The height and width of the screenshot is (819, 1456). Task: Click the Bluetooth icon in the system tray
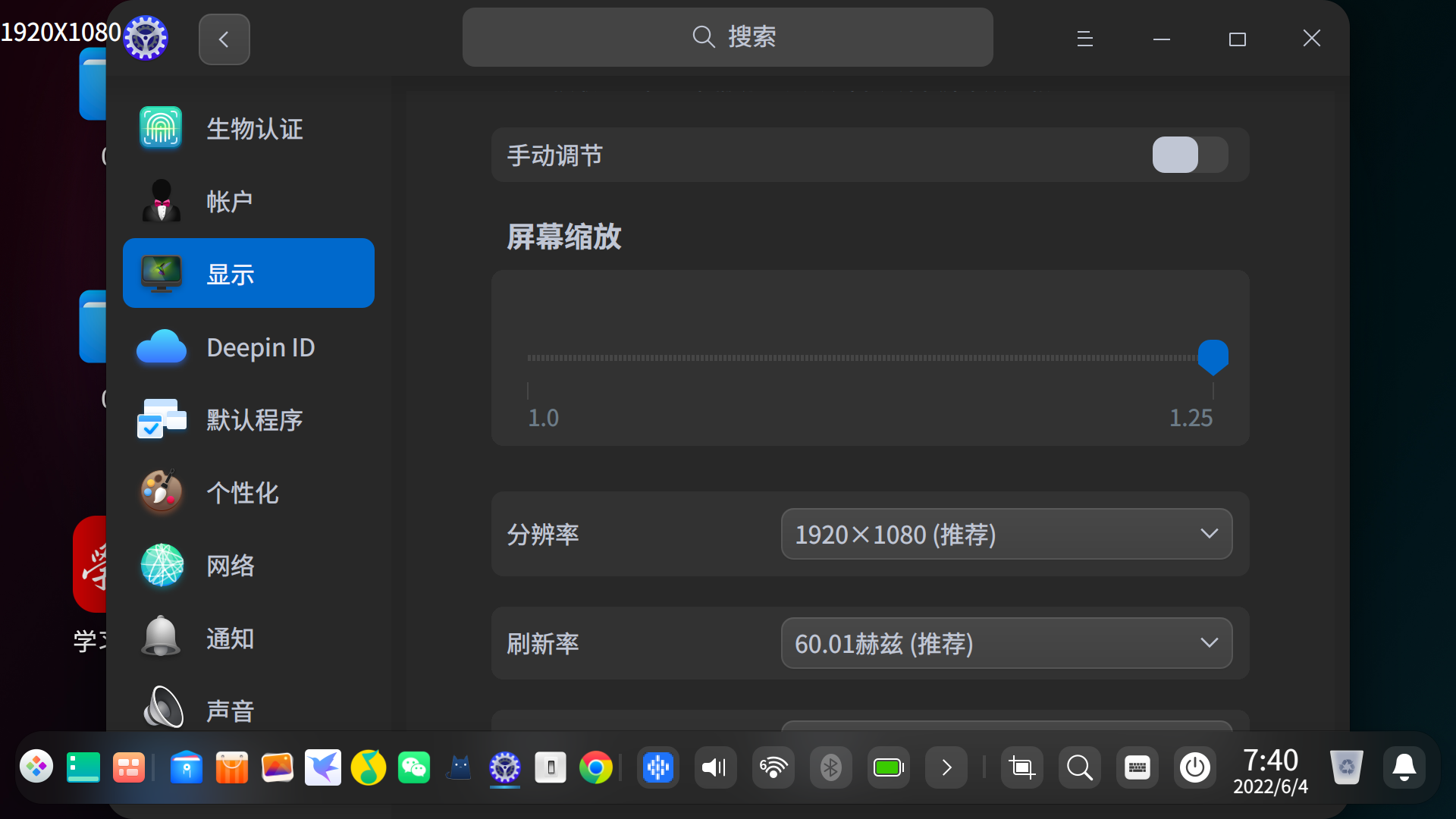tap(830, 767)
